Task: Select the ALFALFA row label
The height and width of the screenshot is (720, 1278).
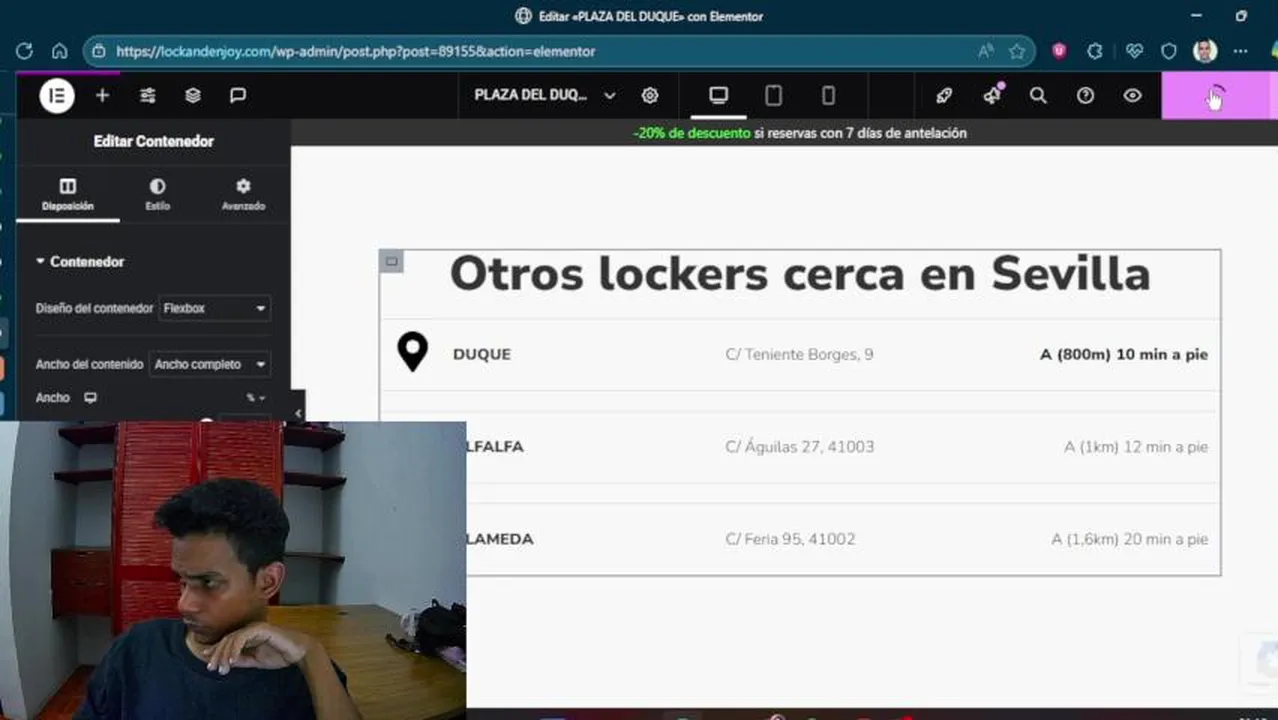Action: 495,447
